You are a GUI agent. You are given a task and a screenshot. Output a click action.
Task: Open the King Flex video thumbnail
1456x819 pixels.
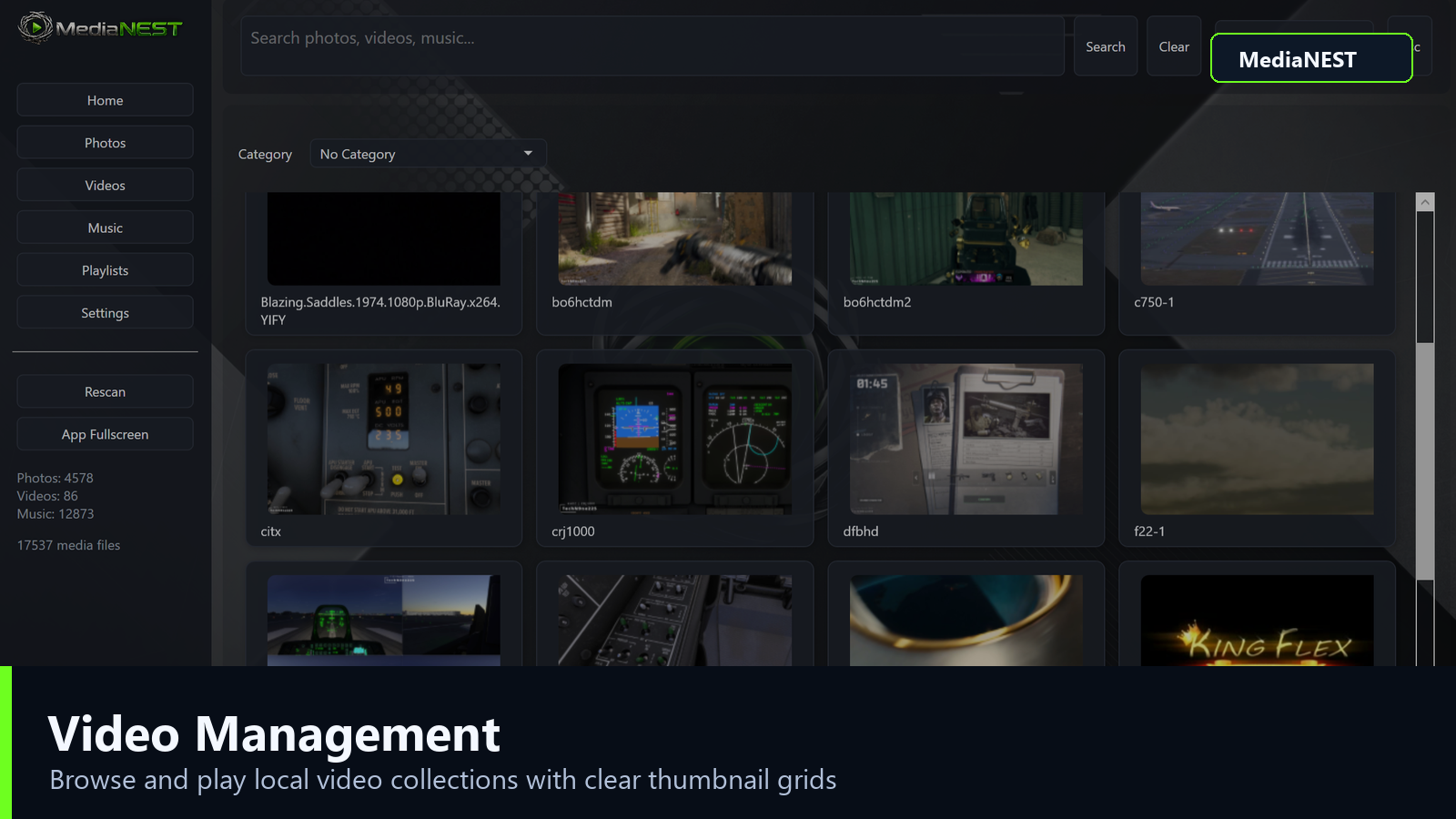[1257, 621]
